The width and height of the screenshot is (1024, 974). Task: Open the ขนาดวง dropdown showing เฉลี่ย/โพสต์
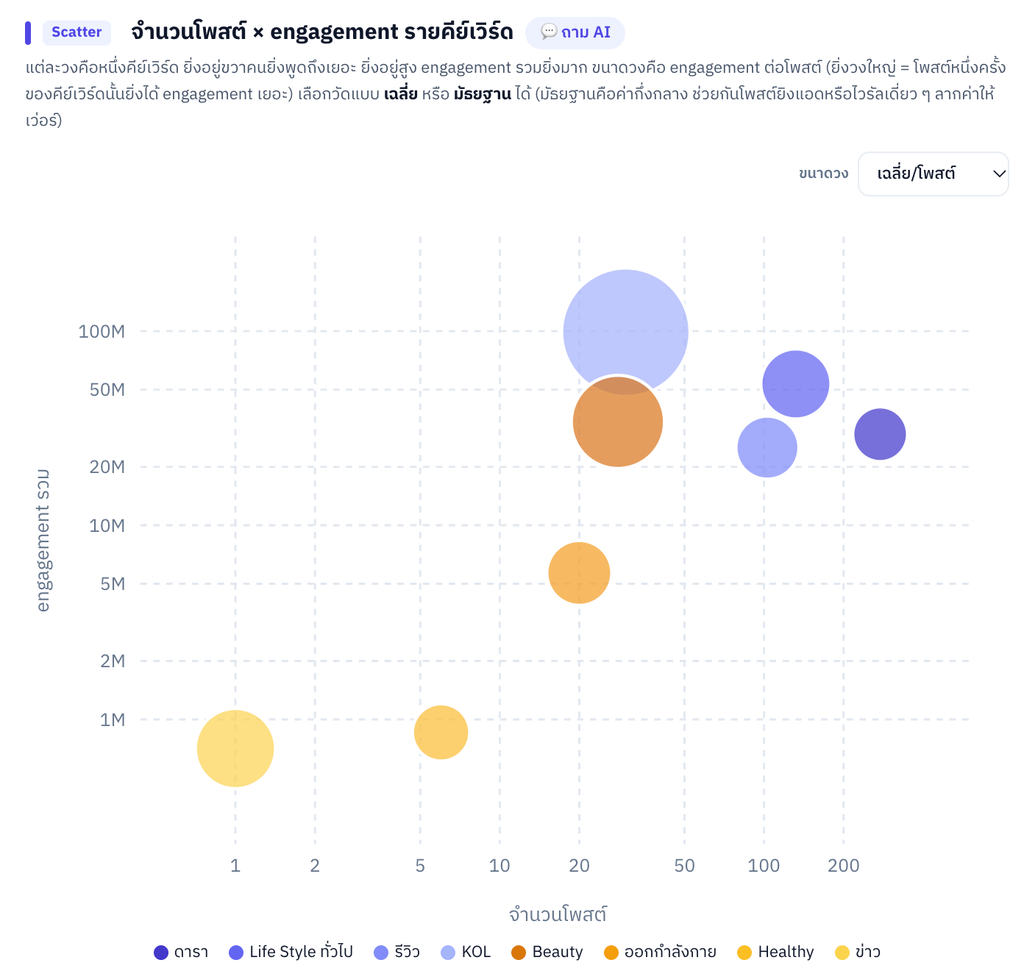point(933,174)
